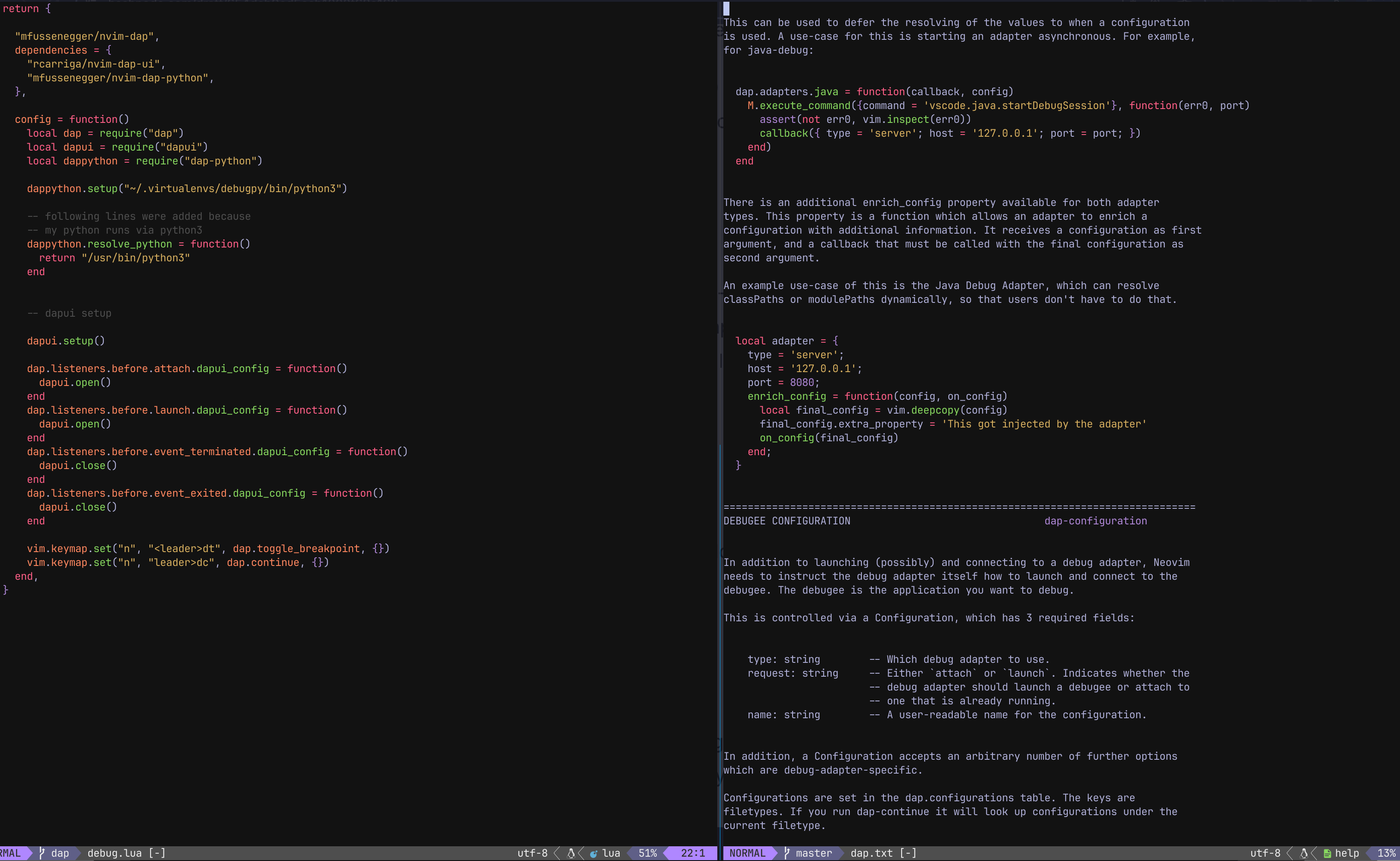Click the dap.txt filename in statusline
Viewport: 1400px width, 861px height.
tap(871, 853)
